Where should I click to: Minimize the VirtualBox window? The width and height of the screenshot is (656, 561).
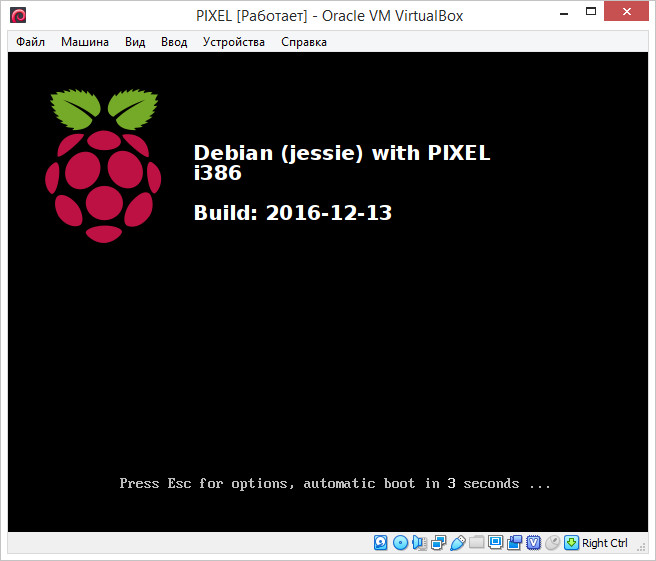coord(564,13)
